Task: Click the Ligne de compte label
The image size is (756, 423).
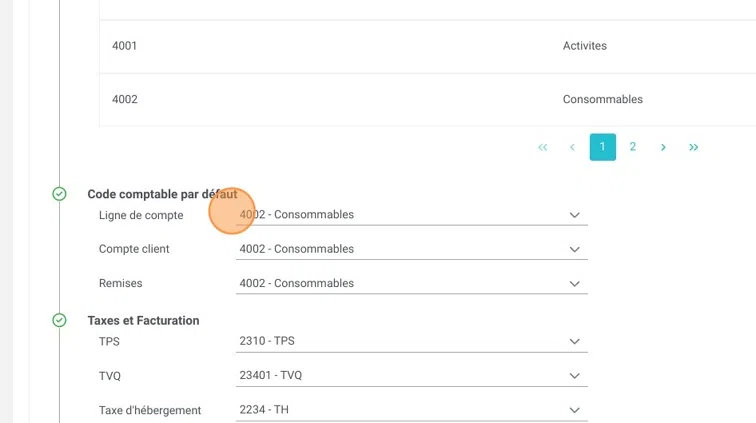Action: click(x=141, y=215)
